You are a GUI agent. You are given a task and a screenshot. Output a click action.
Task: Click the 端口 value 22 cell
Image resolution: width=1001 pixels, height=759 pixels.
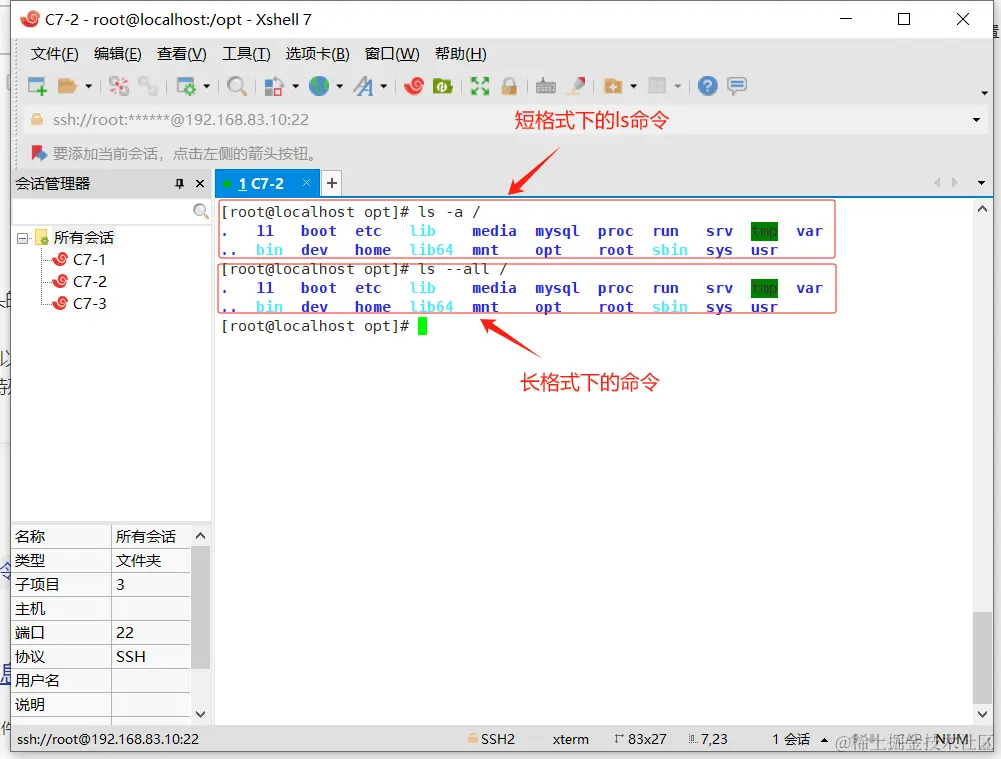(x=151, y=633)
